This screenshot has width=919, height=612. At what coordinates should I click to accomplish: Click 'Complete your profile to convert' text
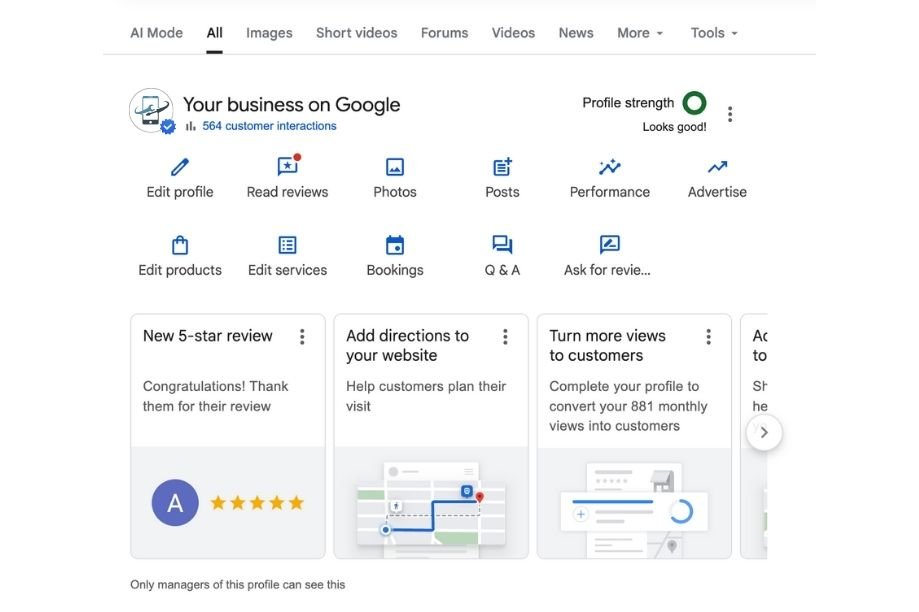click(628, 406)
